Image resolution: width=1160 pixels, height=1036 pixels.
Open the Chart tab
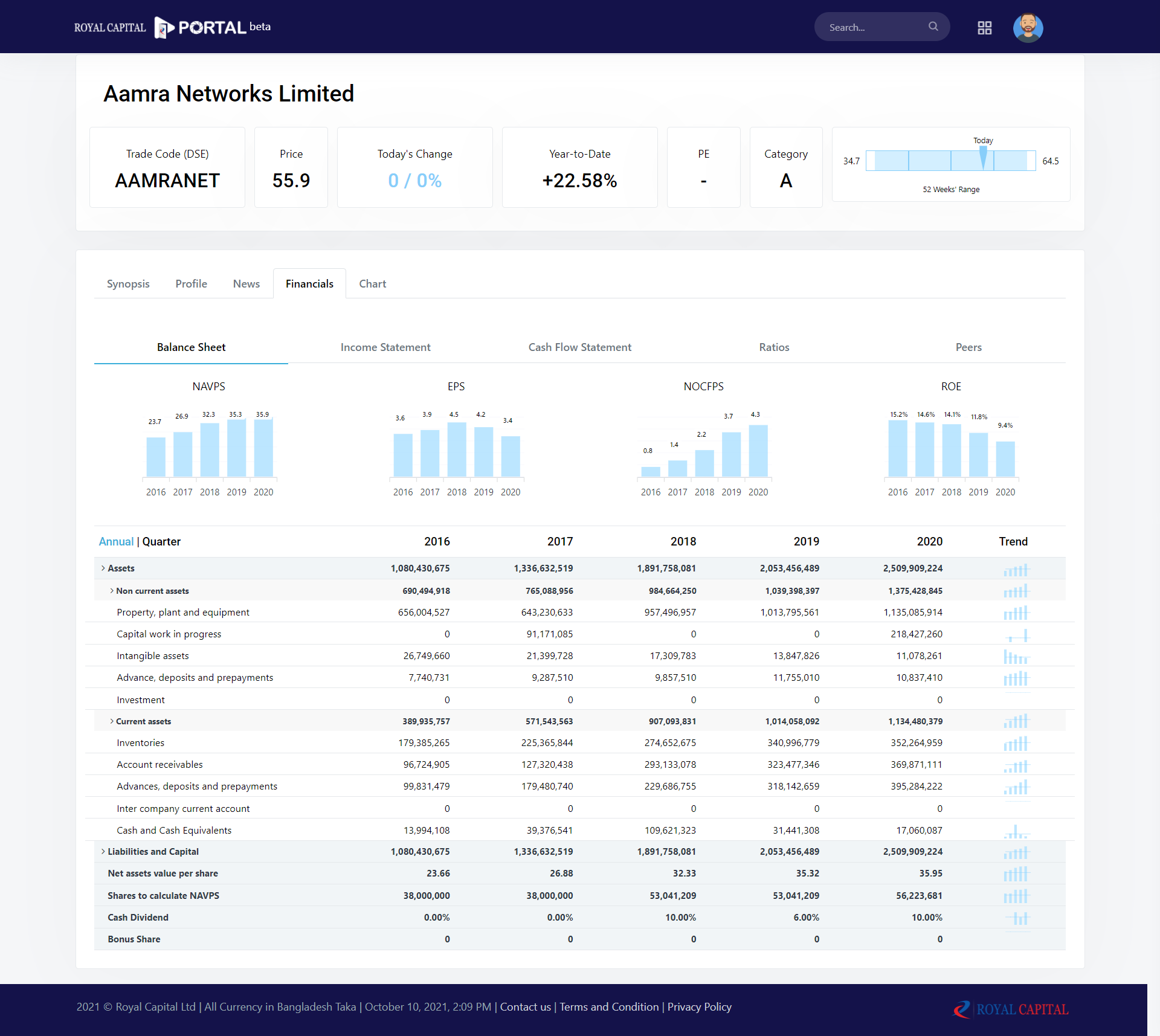coord(372,284)
